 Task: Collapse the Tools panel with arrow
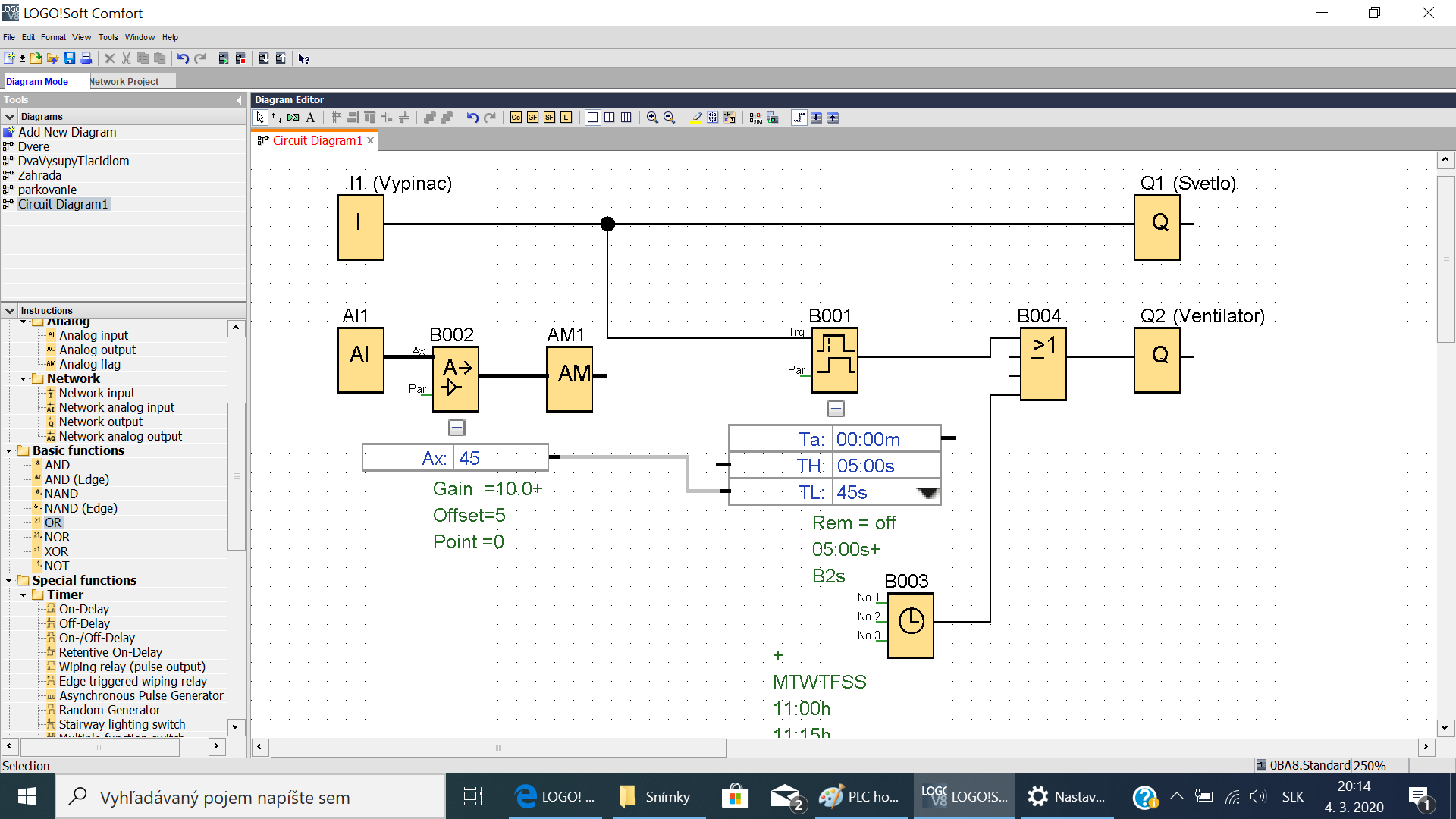(239, 100)
